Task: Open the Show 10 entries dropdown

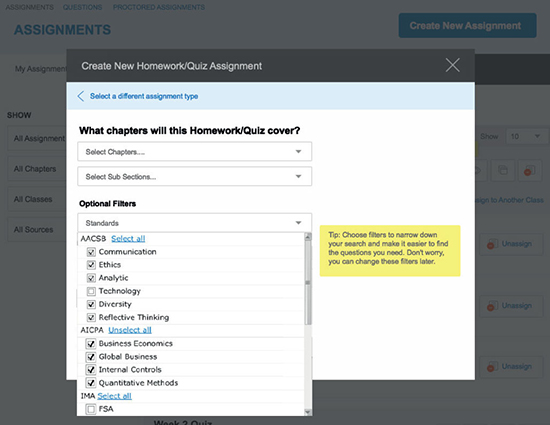Action: [x=526, y=136]
